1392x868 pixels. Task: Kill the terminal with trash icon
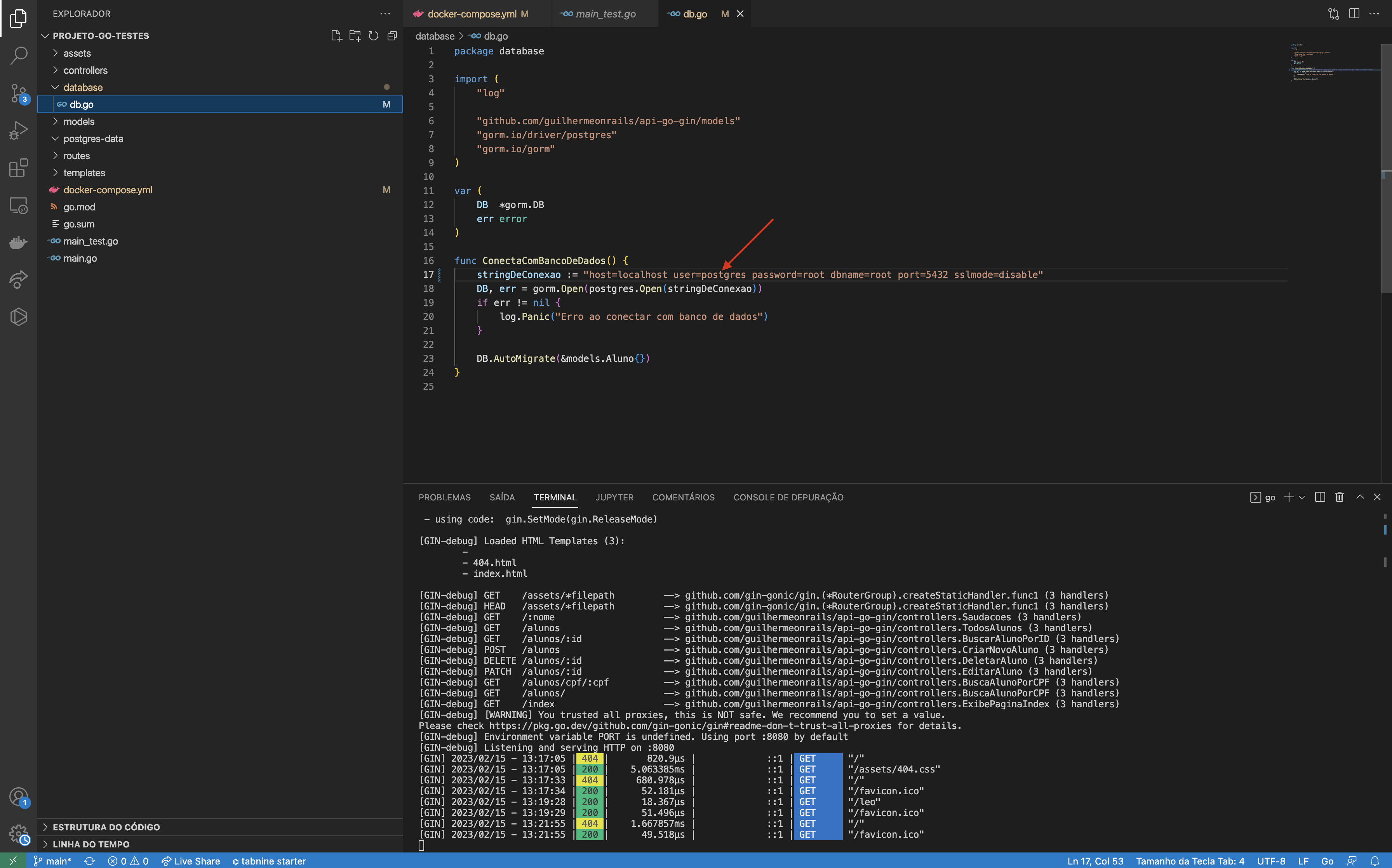click(1340, 497)
